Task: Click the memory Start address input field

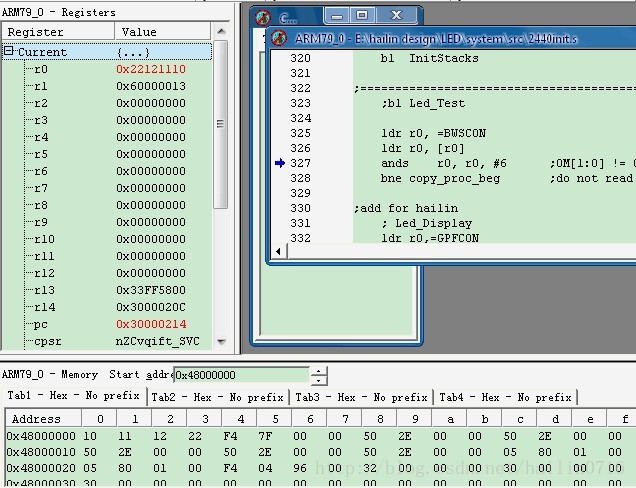Action: (x=240, y=375)
